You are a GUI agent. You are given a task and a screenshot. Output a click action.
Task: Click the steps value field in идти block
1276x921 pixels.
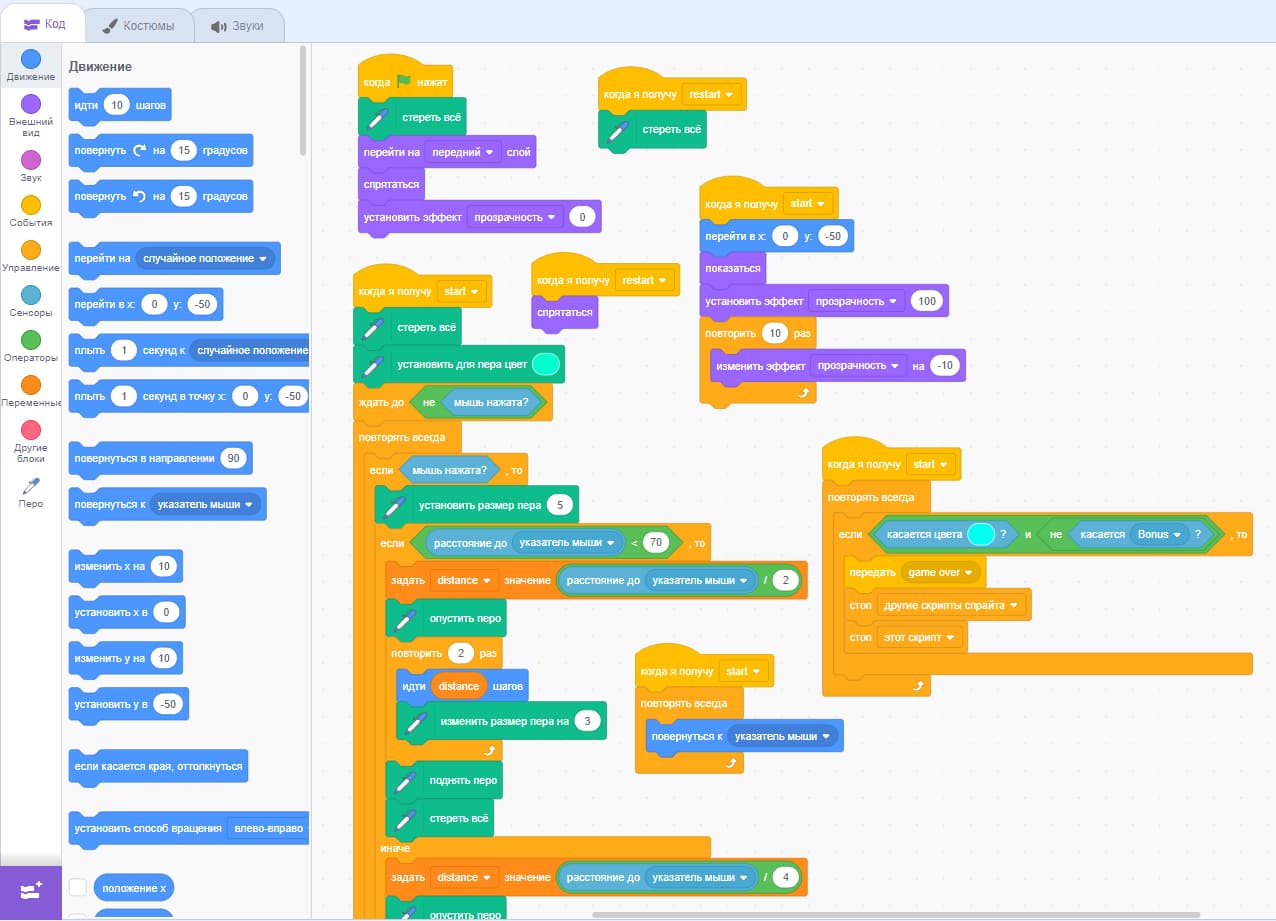[x=117, y=105]
